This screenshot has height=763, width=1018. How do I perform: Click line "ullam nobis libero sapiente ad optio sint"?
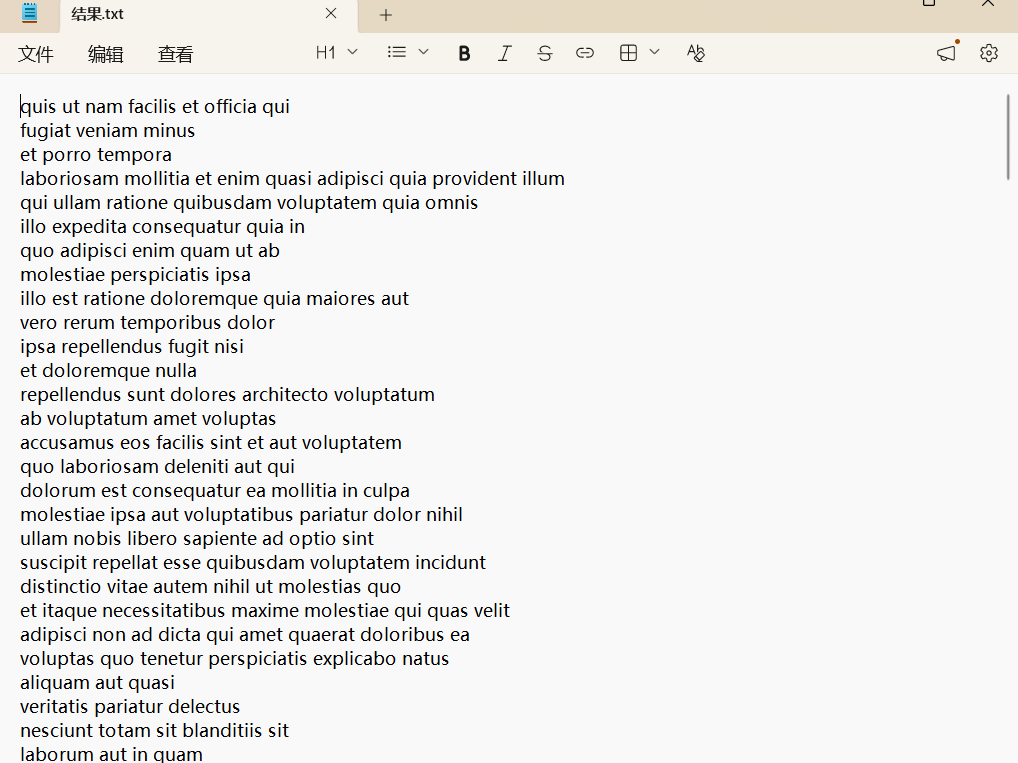(x=197, y=539)
